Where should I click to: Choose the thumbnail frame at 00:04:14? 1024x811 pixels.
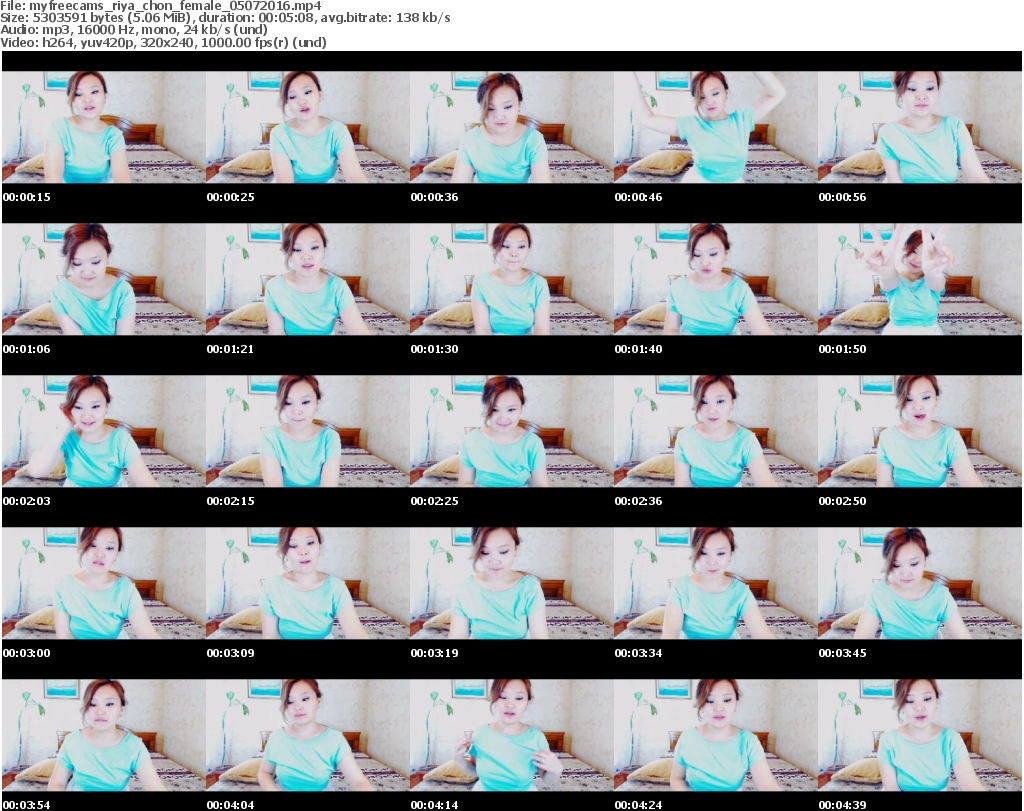[511, 735]
